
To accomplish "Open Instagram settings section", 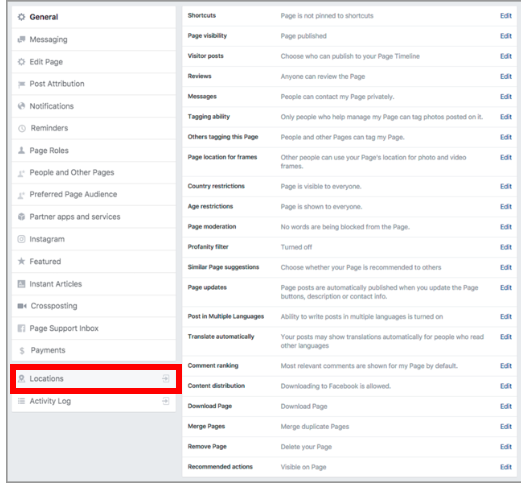I will (94, 239).
